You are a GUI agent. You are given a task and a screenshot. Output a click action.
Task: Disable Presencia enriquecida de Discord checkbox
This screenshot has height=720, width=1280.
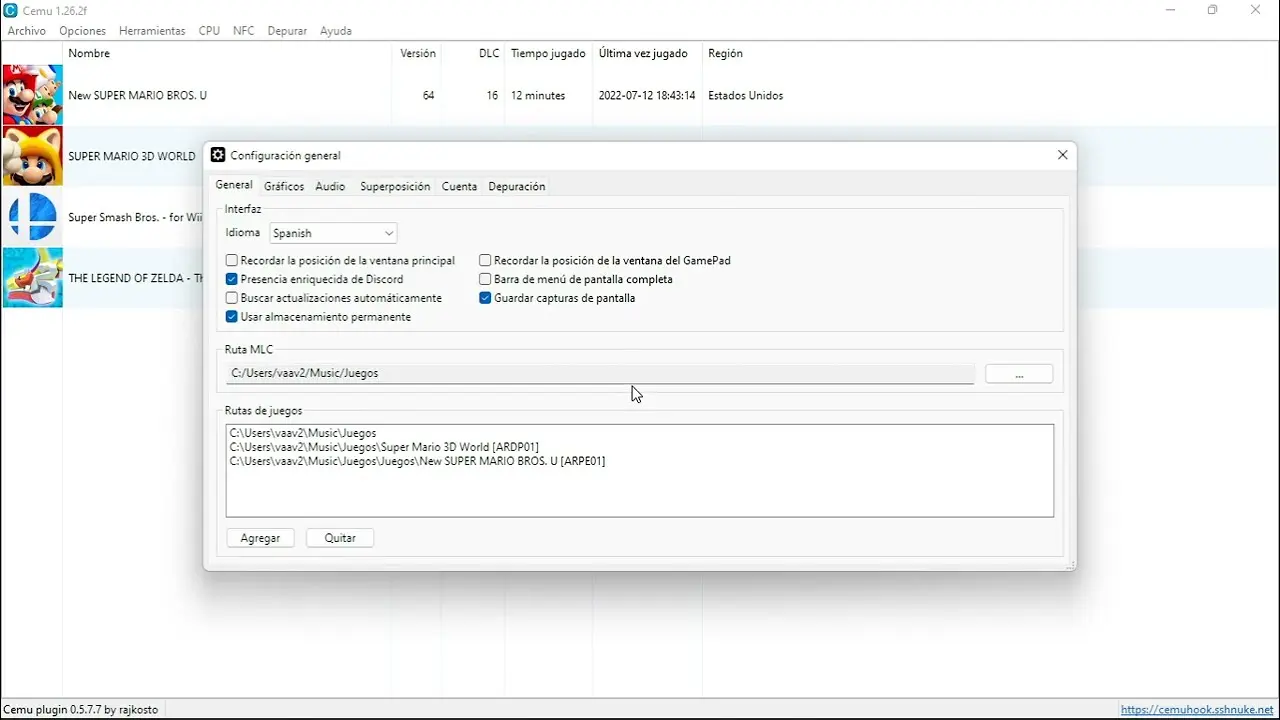232,280
